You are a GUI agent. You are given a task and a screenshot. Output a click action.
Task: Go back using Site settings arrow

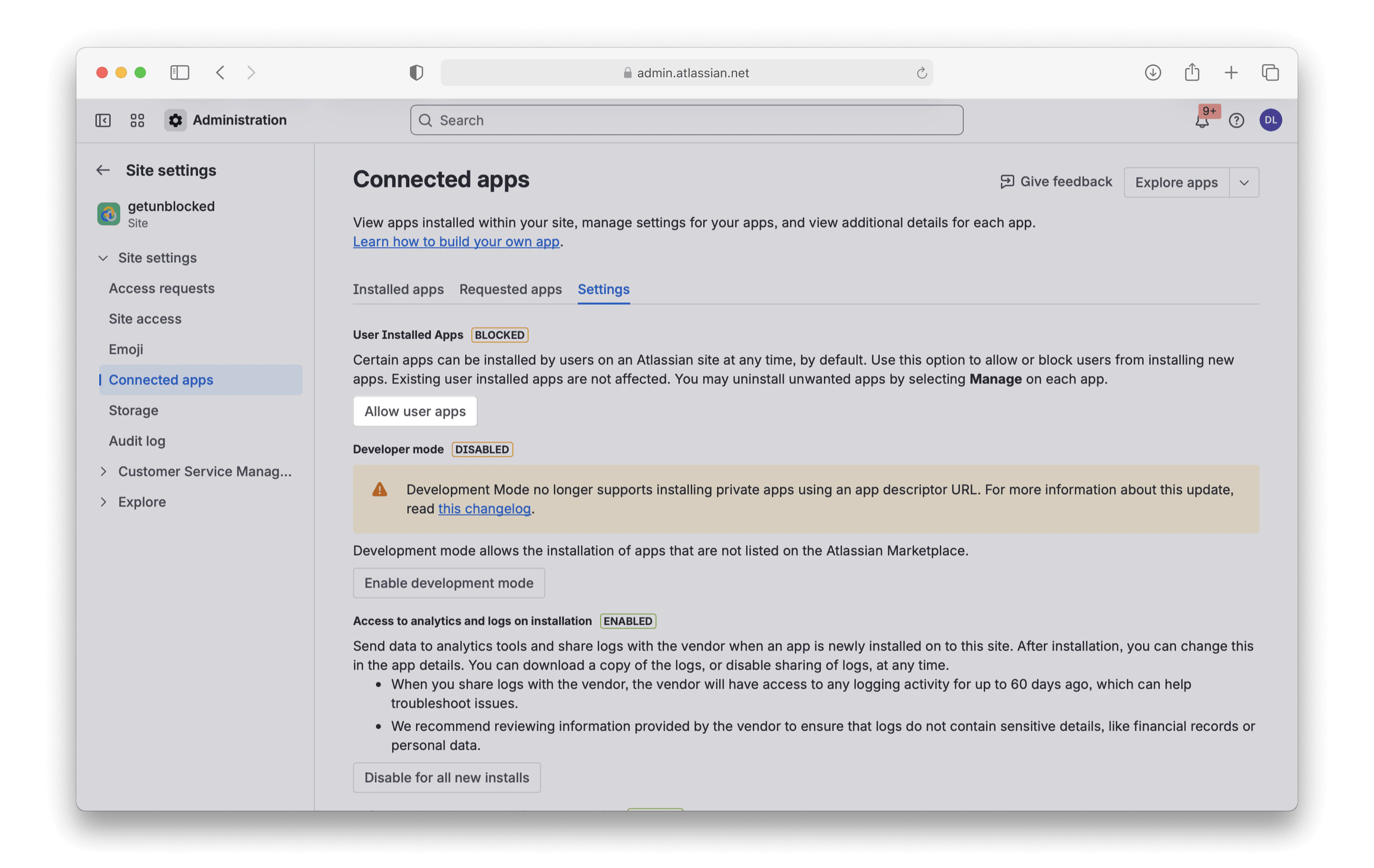pyautogui.click(x=103, y=170)
